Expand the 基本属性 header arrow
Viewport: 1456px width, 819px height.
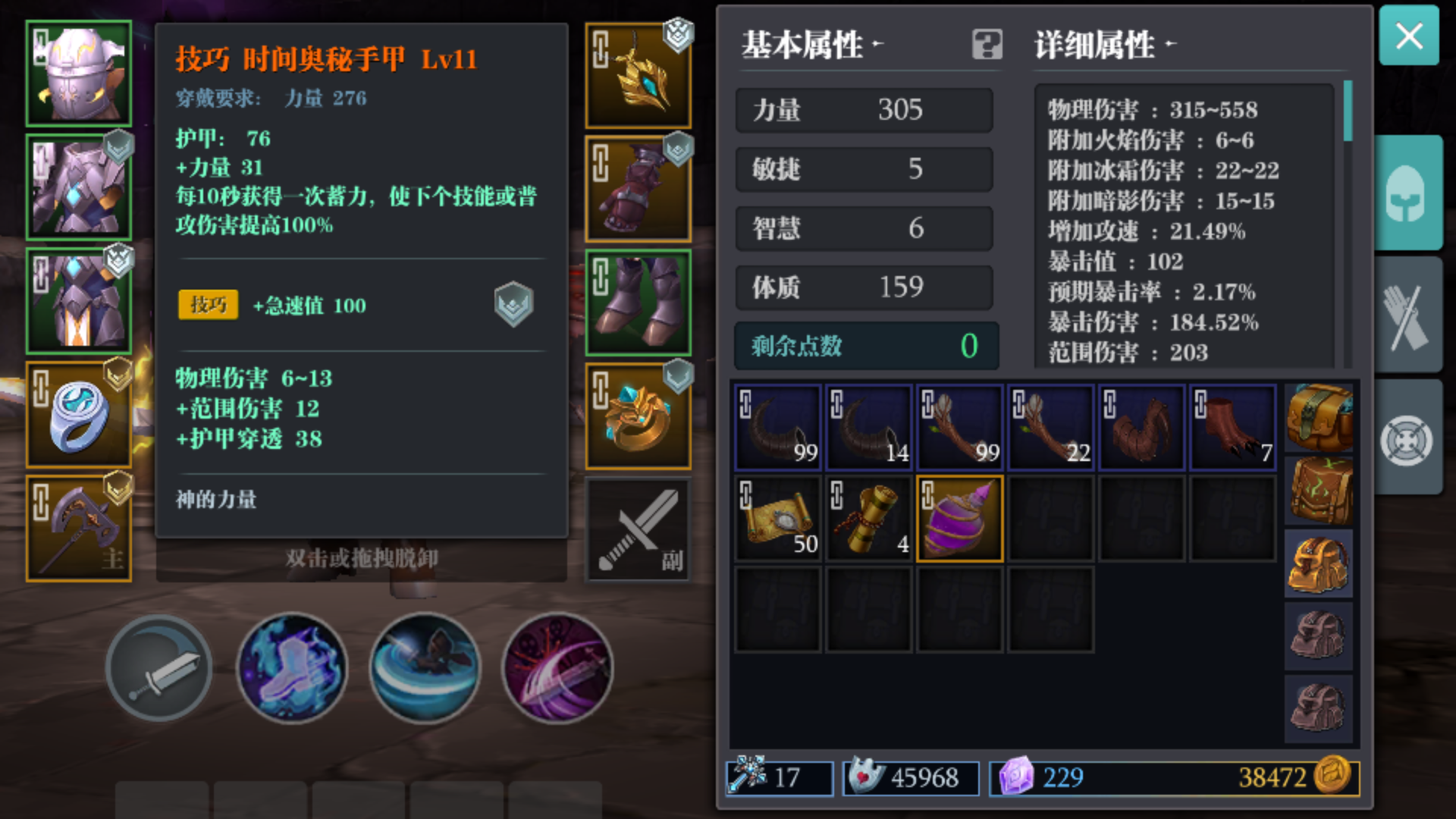877,44
